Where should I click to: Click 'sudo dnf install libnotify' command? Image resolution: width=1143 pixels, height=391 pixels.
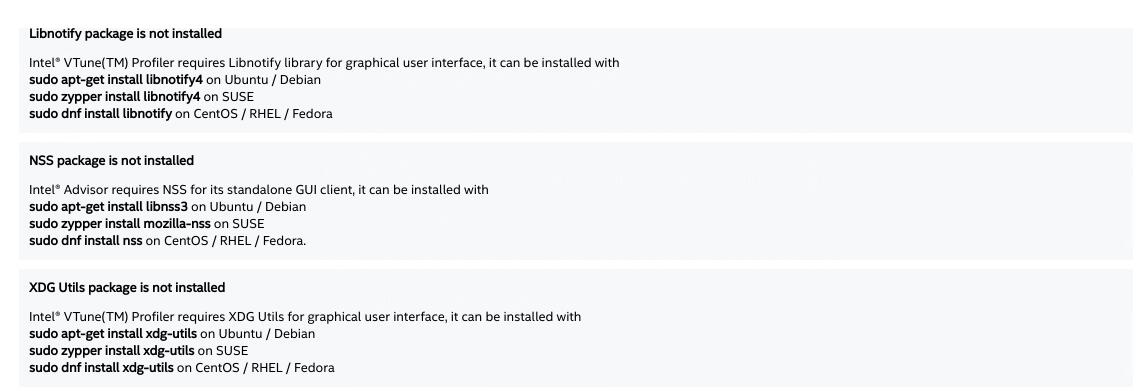(101, 114)
